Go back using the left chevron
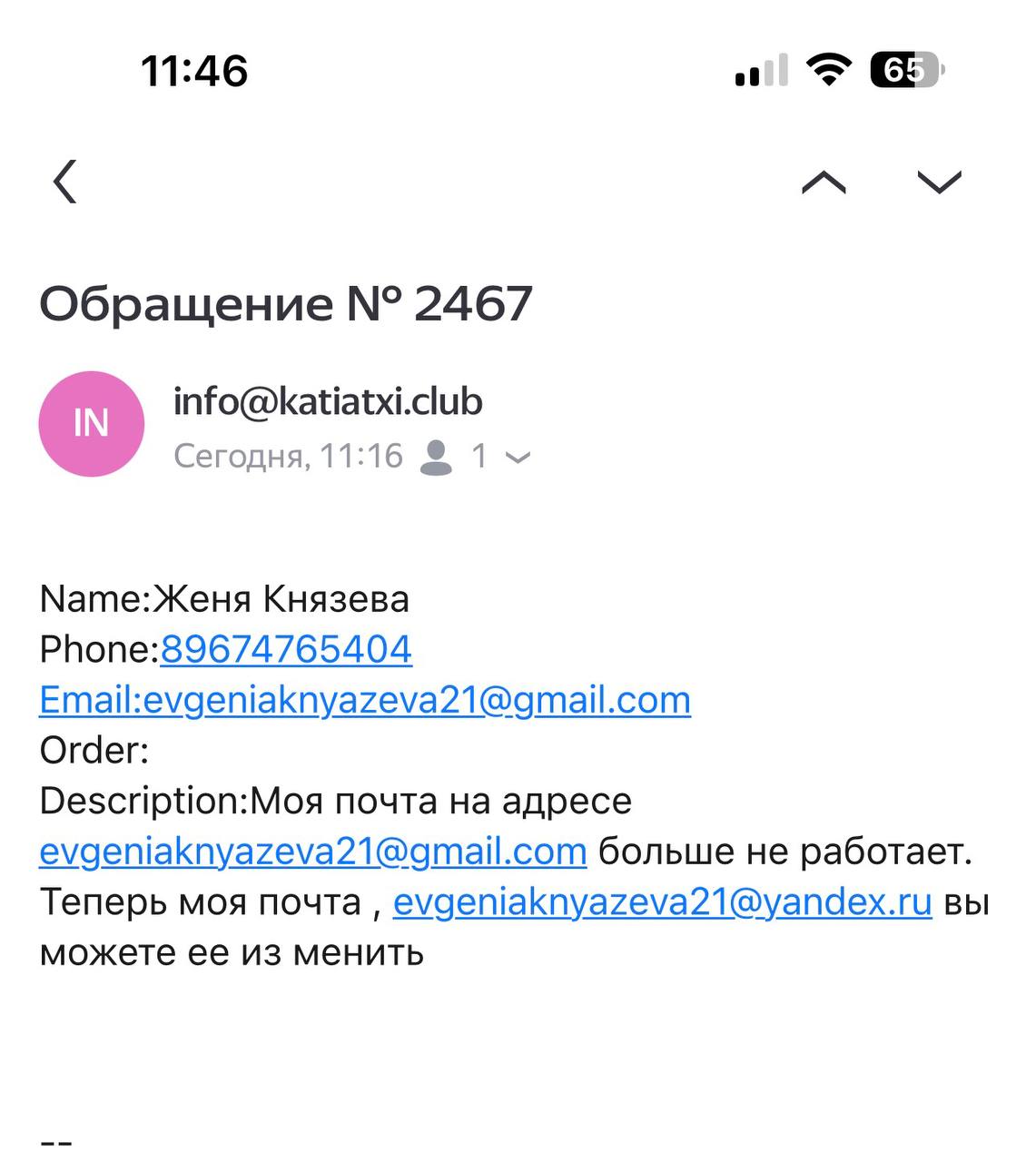The image size is (1036, 1162). click(65, 182)
